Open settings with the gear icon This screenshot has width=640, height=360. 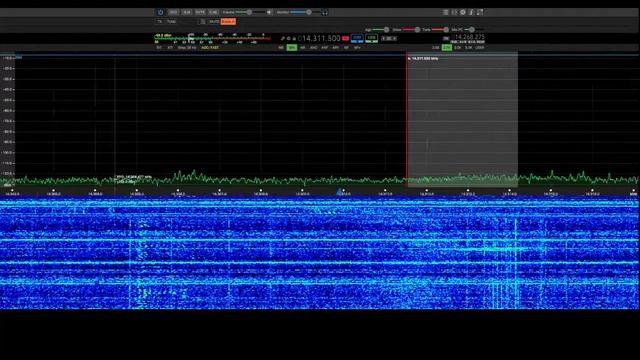[463, 12]
